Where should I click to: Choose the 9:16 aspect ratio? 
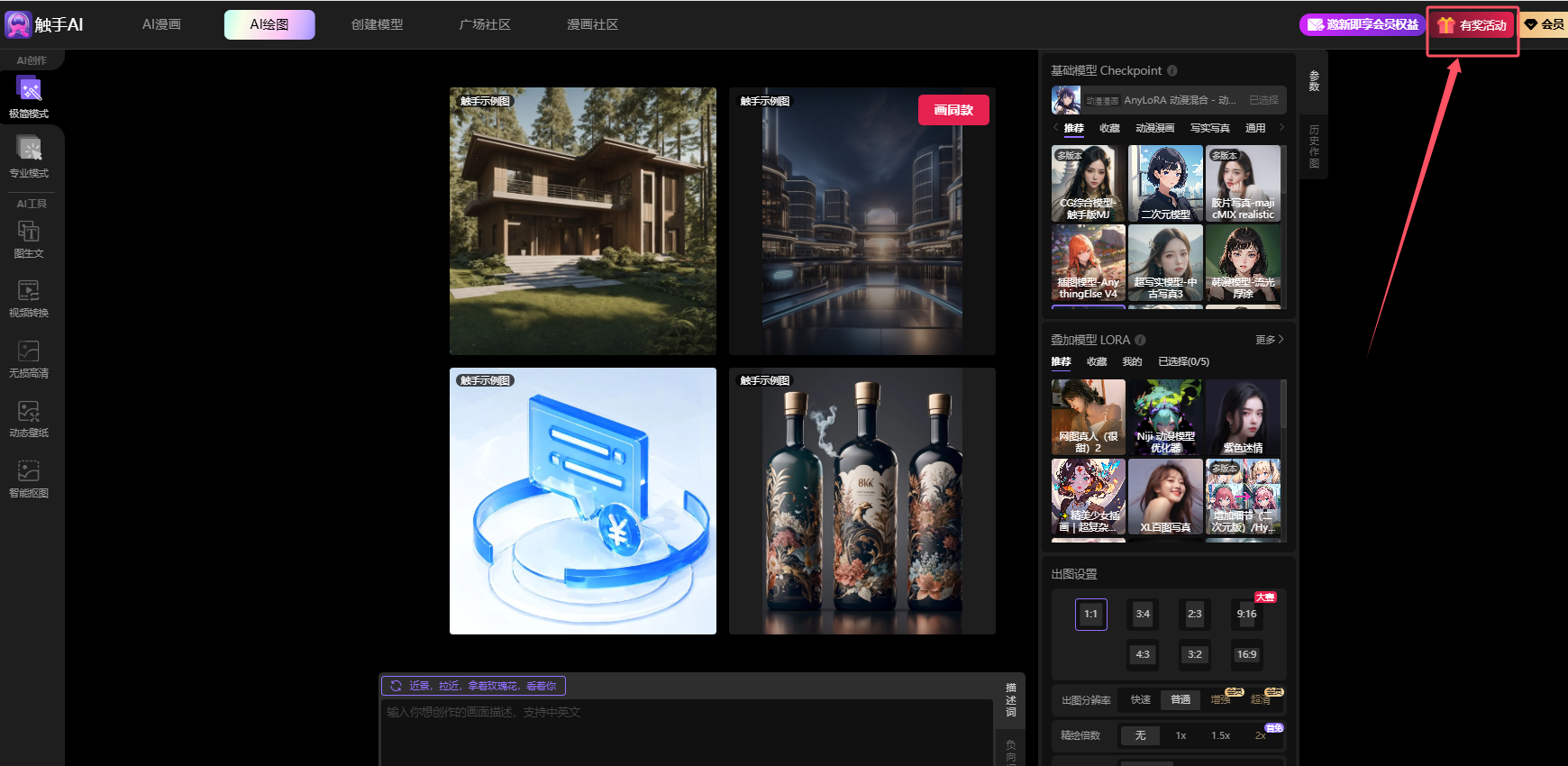[1246, 614]
